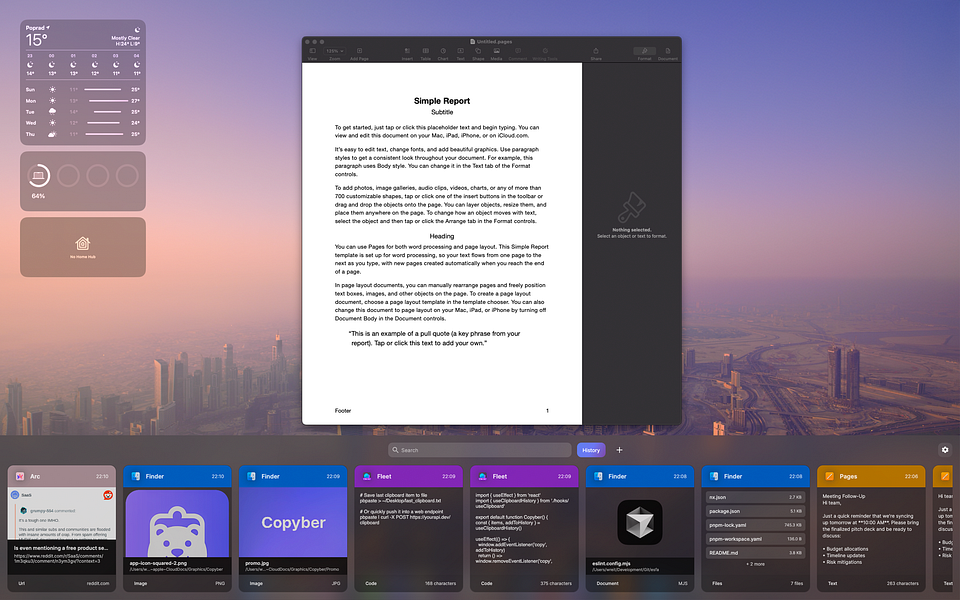
Task: Click Sun forecast row in weather widget
Action: (x=83, y=89)
